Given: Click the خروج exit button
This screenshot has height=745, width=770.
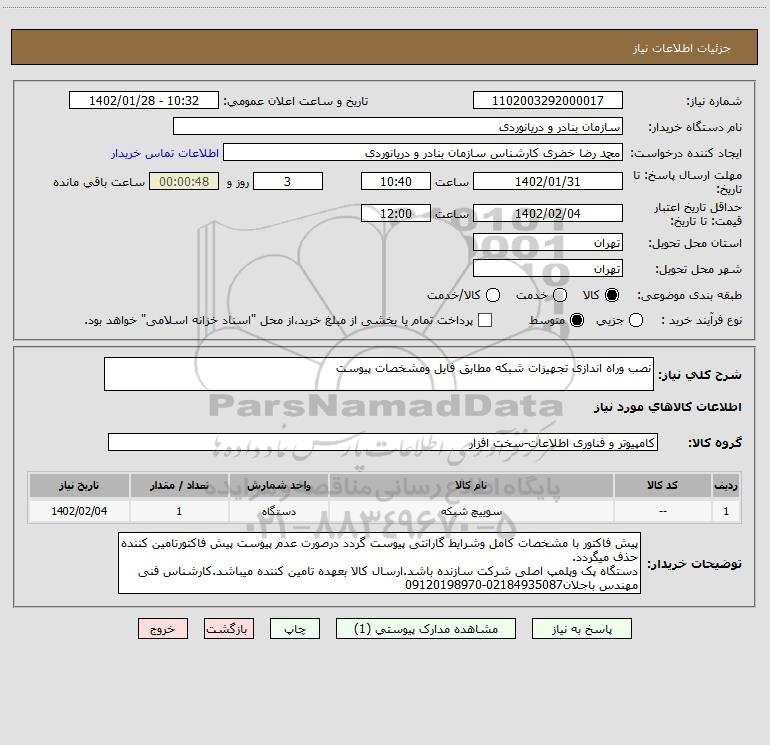Looking at the screenshot, I should click(x=163, y=629).
